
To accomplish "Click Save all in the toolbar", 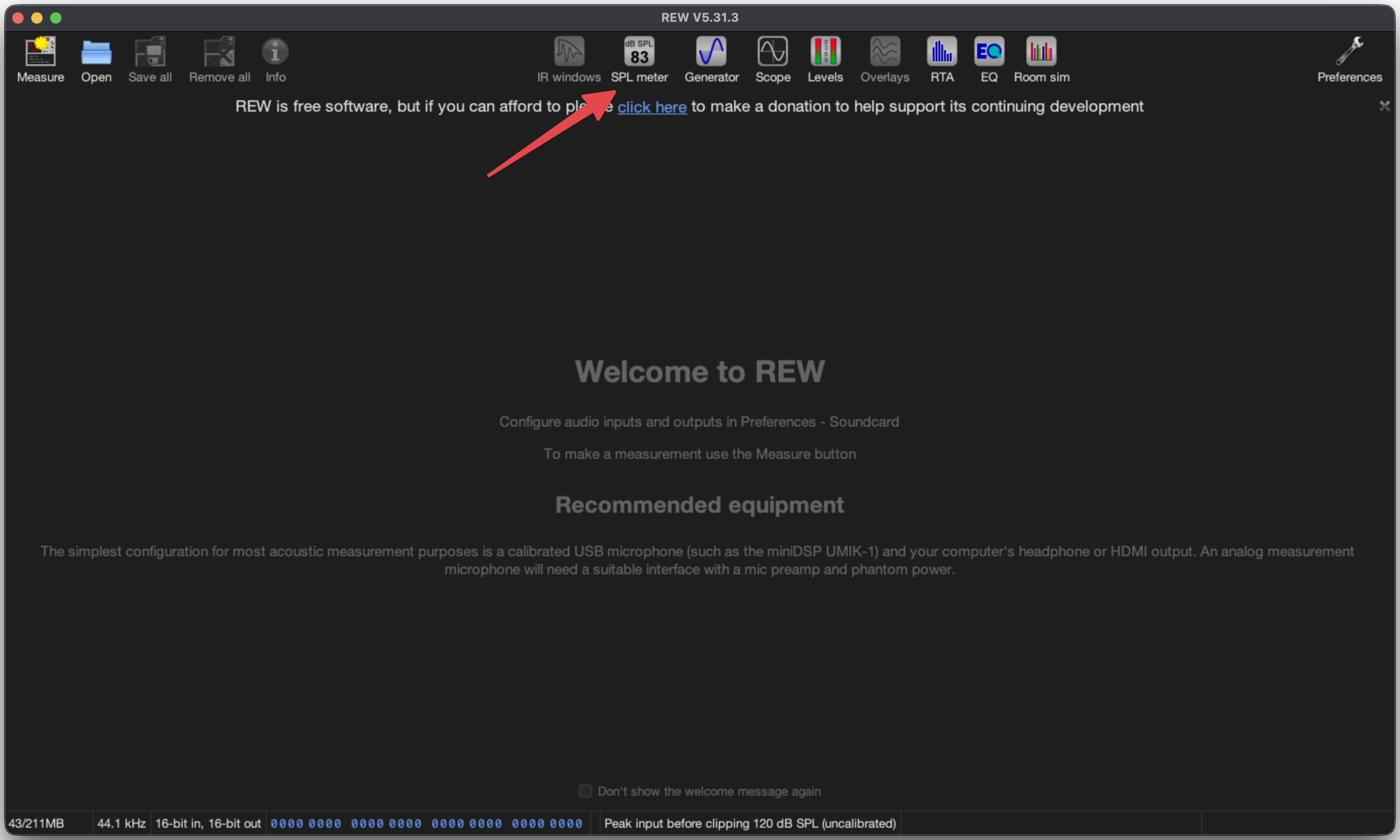I will [x=150, y=60].
